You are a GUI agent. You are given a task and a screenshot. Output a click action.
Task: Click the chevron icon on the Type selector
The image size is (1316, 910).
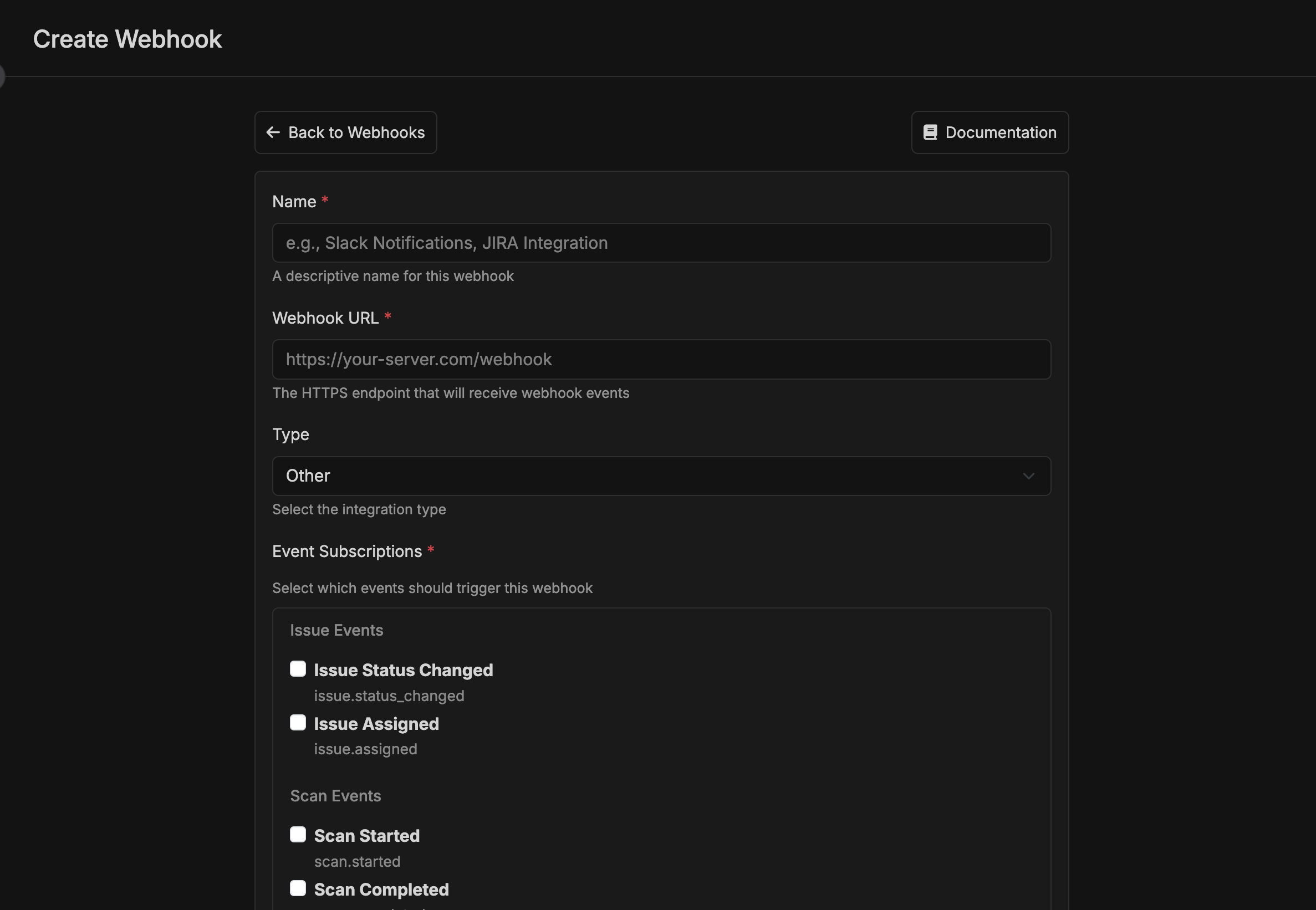pyautogui.click(x=1029, y=476)
